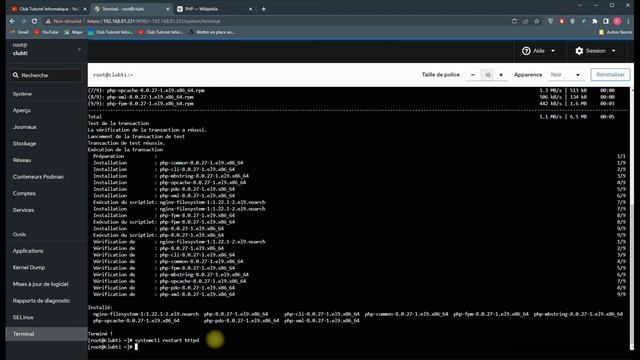The image size is (640, 360).
Task: Expand the Session dropdown arrow
Action: (613, 51)
